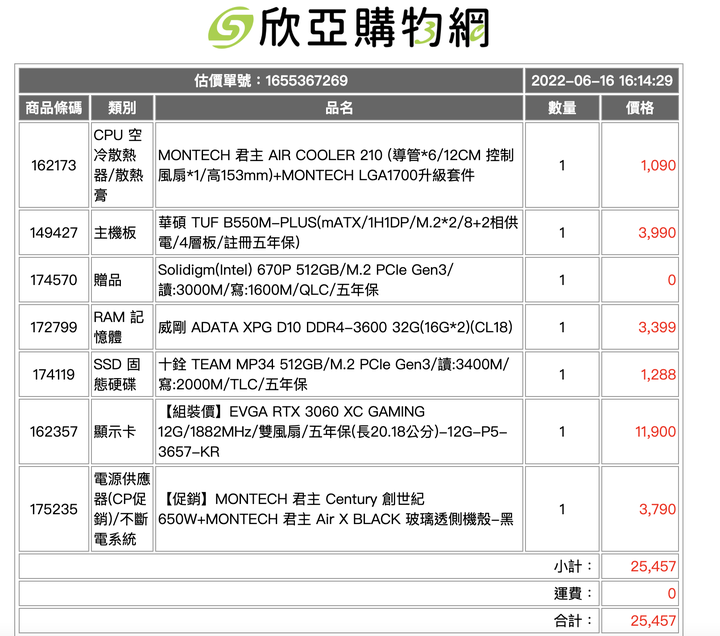Select product code 162357
The height and width of the screenshot is (636, 720).
54,432
